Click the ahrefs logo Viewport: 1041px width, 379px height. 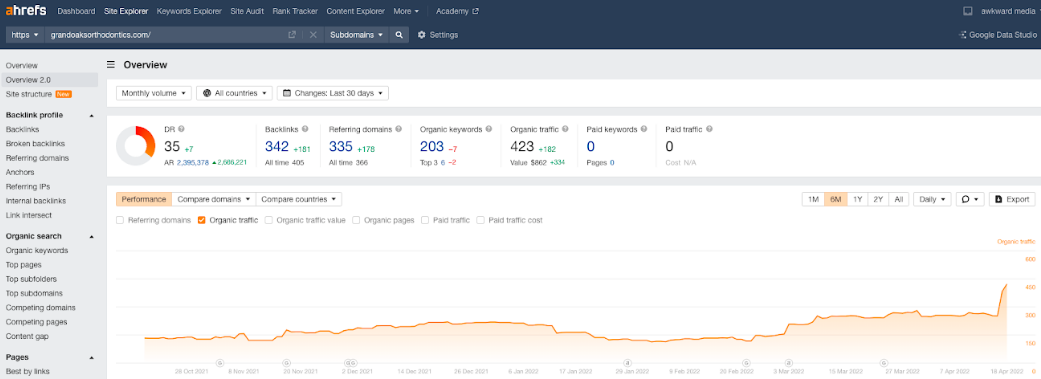[26, 11]
